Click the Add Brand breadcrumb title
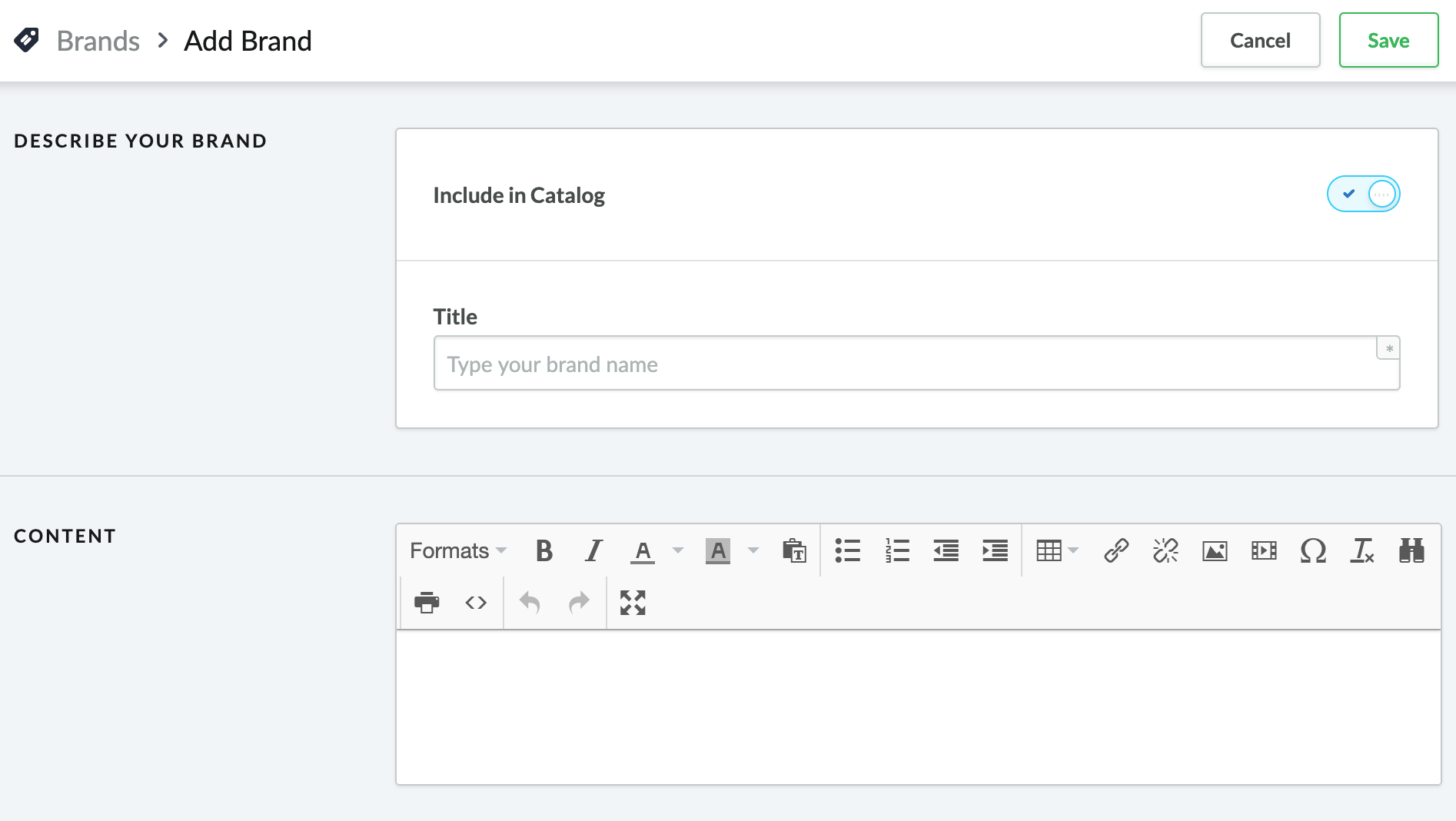Screen dimensions: 1456x821 (248, 41)
